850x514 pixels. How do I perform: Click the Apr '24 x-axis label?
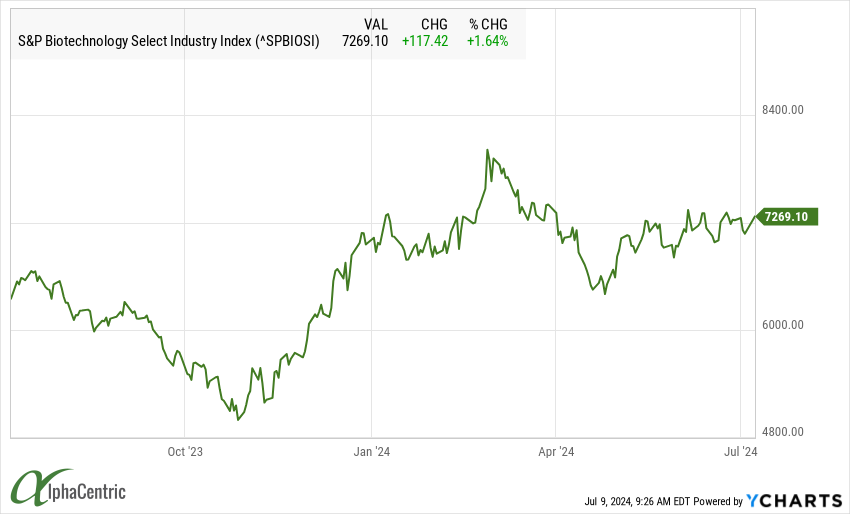[556, 452]
